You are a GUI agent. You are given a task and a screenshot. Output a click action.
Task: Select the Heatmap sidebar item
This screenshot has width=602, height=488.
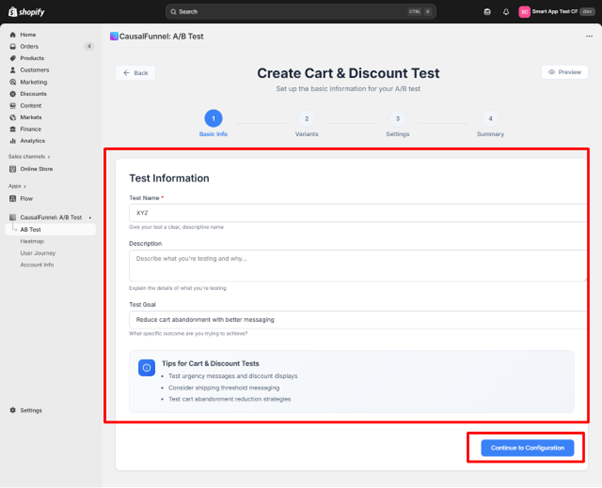tap(32, 241)
